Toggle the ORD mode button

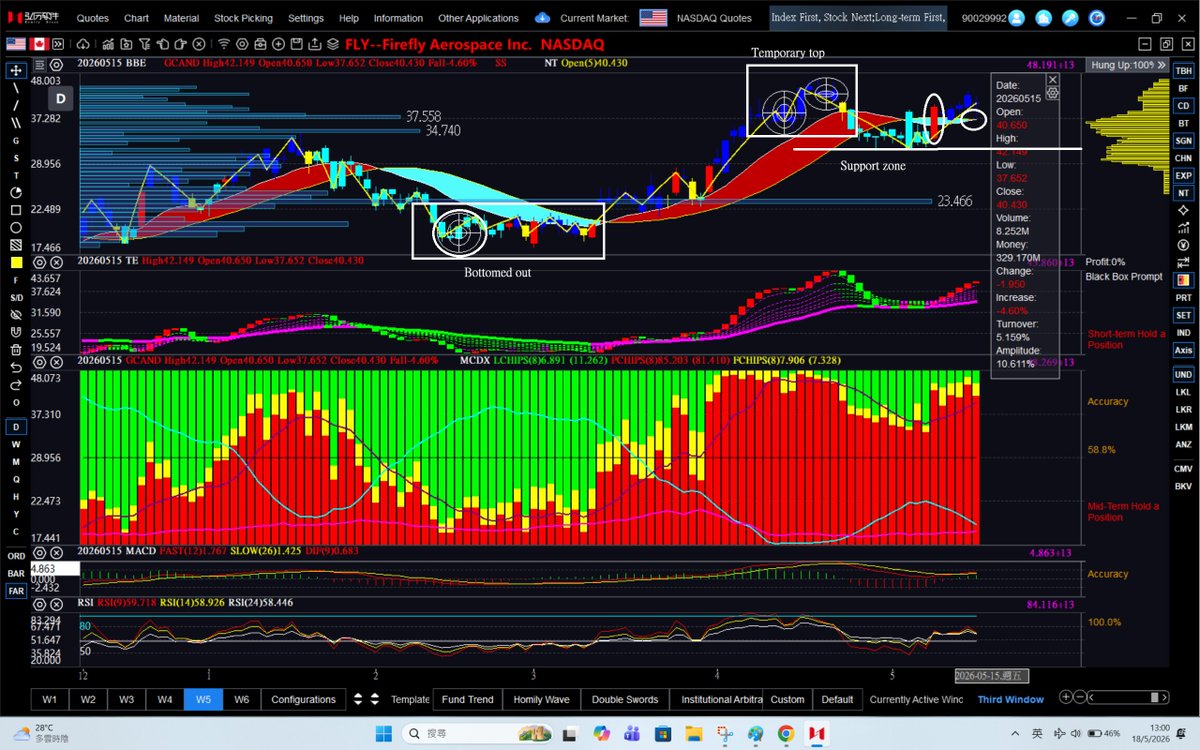[x=16, y=556]
